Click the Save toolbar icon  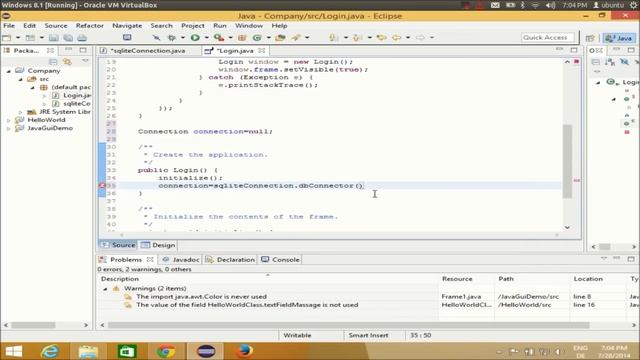53,38
